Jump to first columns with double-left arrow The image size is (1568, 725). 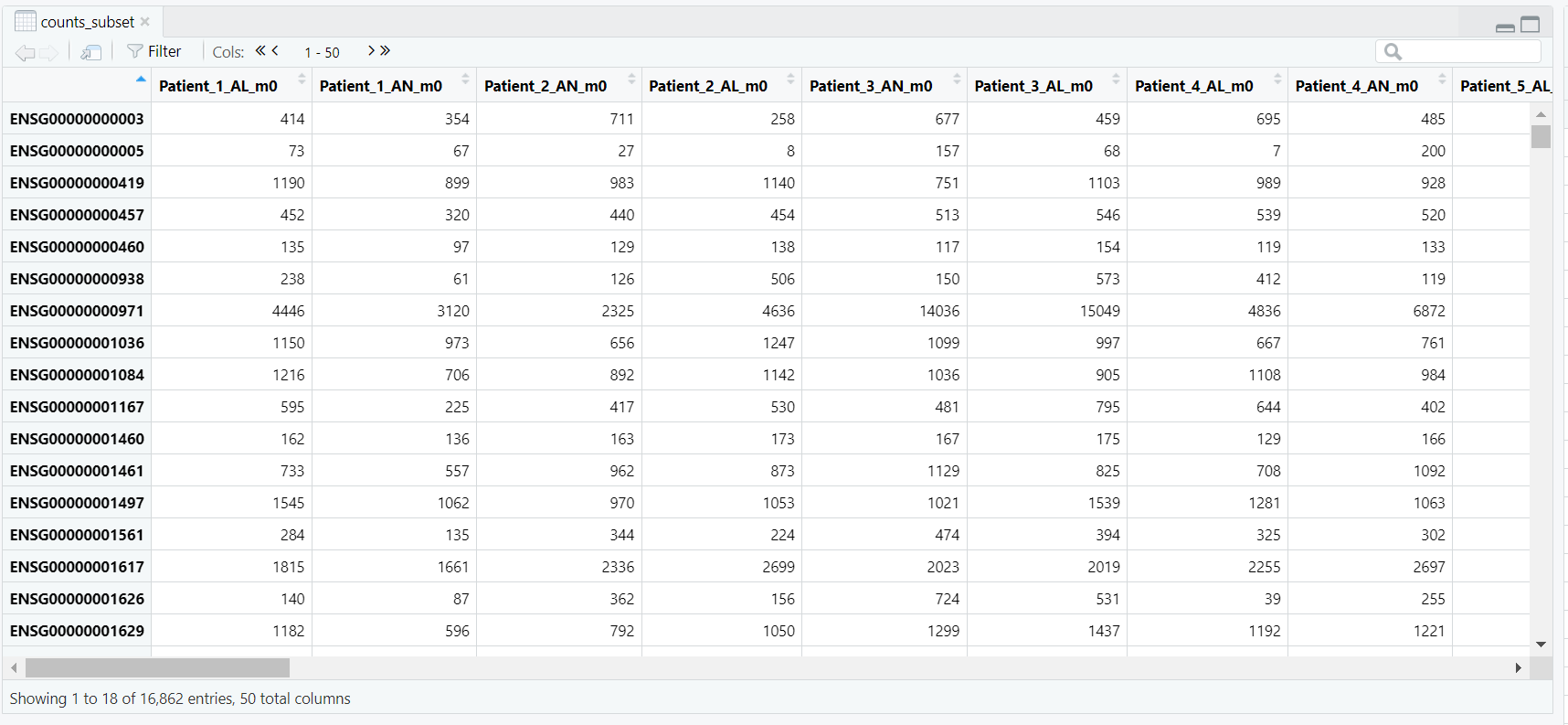[x=260, y=50]
